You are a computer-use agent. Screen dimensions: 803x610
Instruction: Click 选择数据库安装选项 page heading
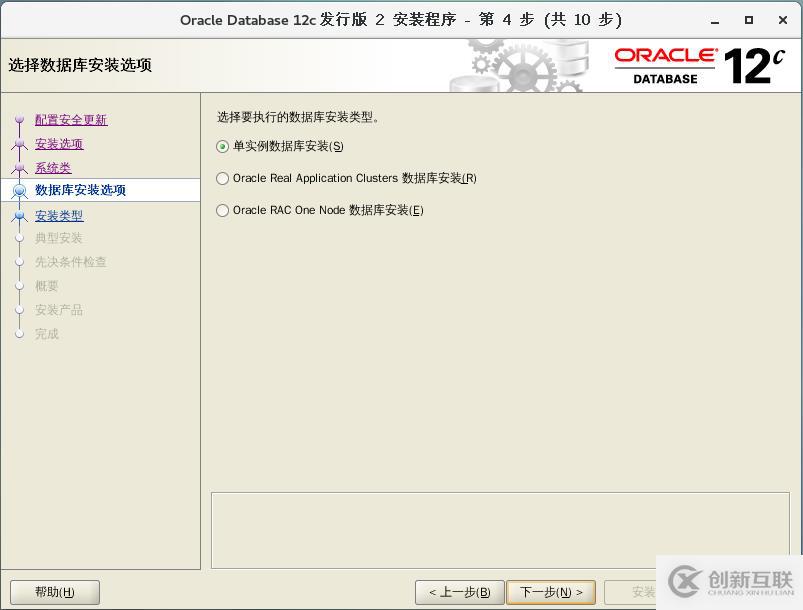[80, 65]
